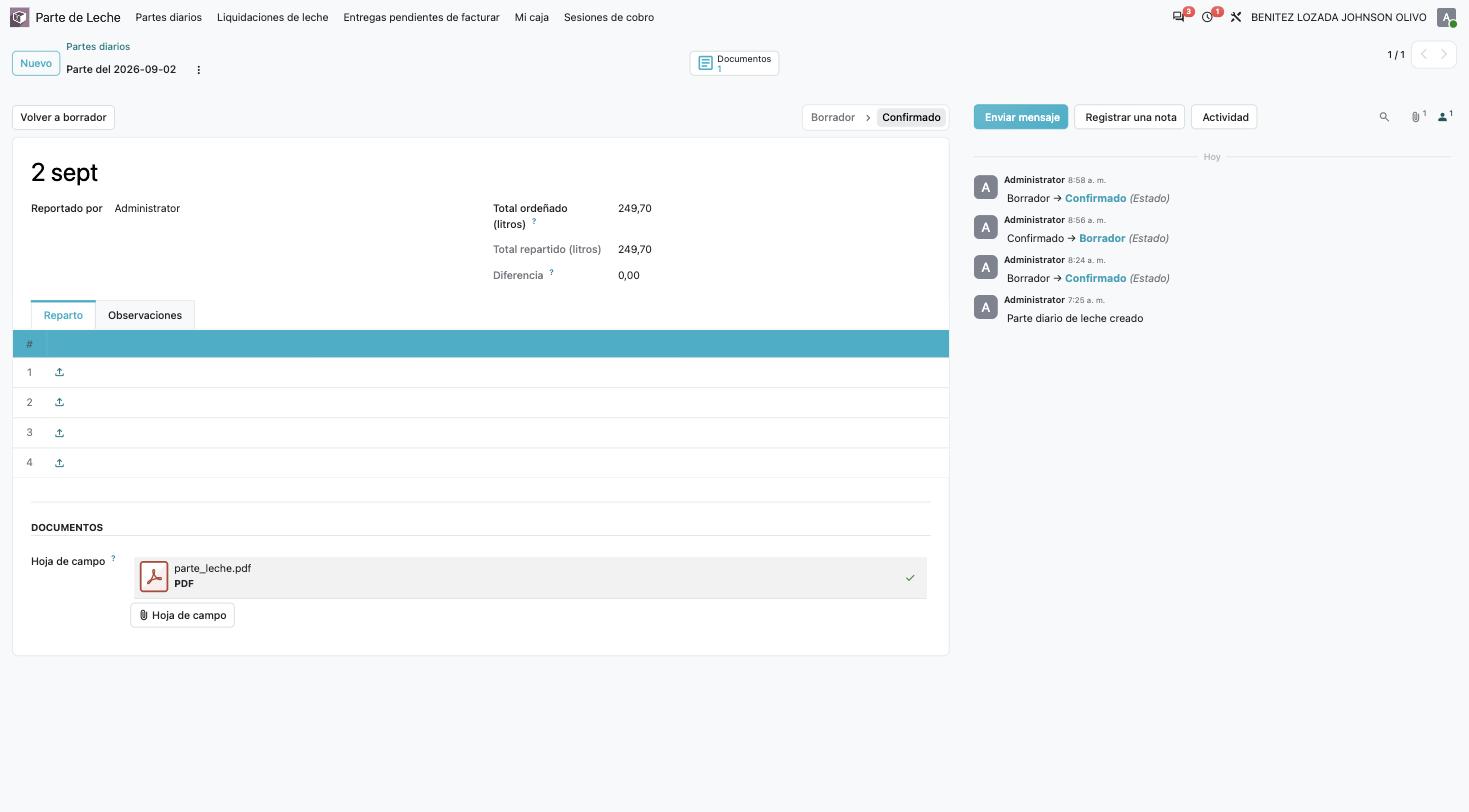The image size is (1469, 812).
Task: Click the debug tools wrench icon
Action: point(1236,17)
